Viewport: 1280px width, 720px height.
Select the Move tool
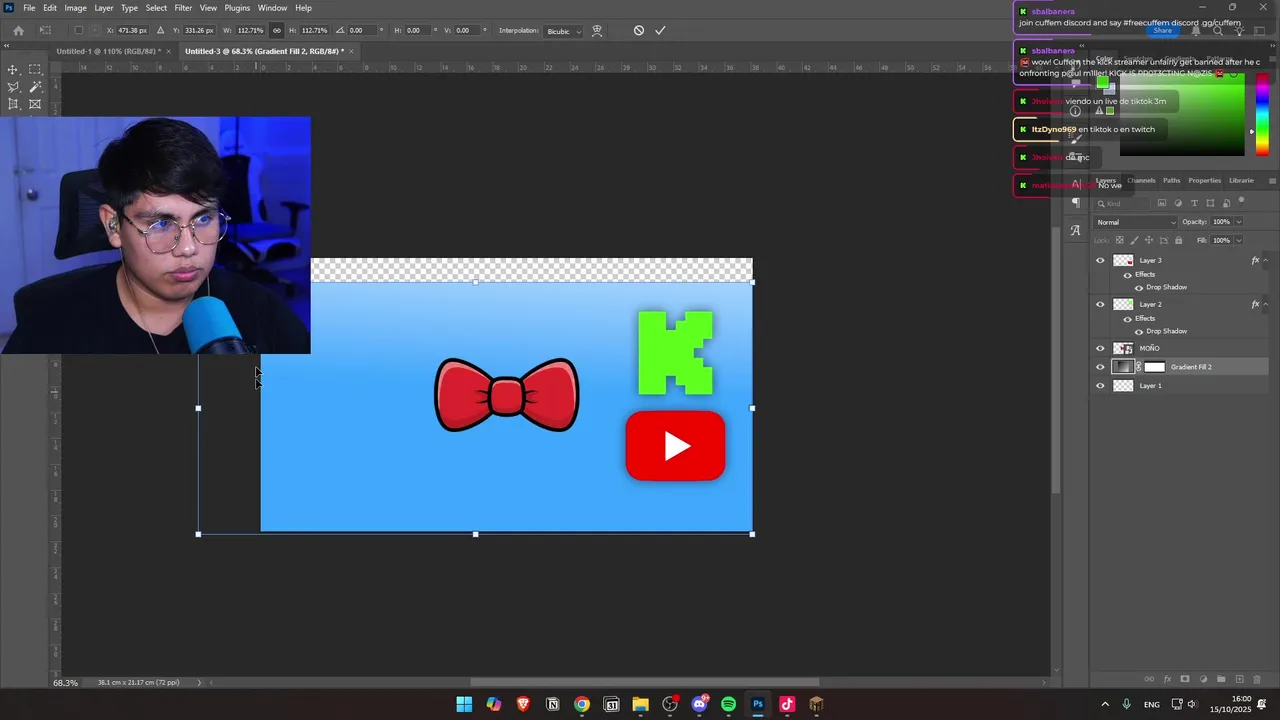pyautogui.click(x=13, y=70)
